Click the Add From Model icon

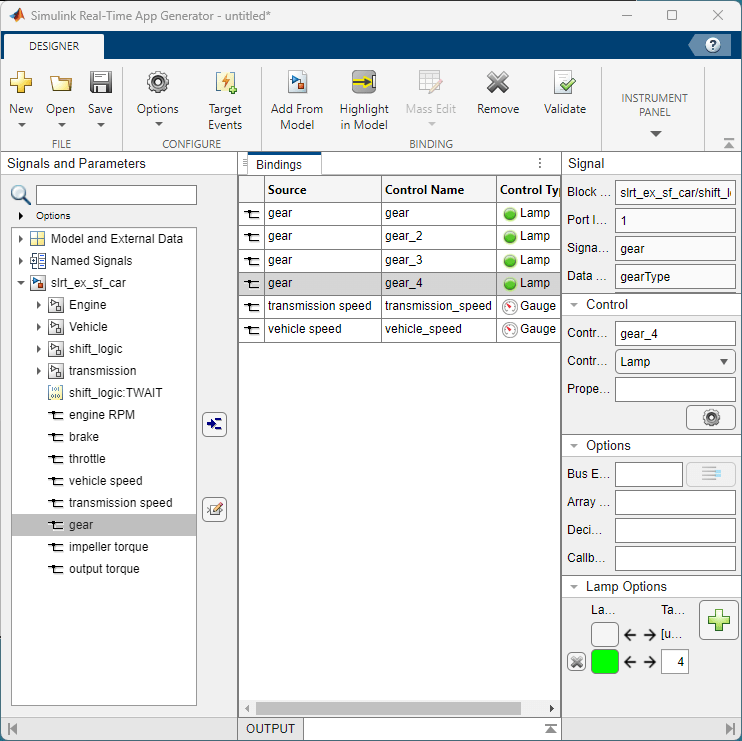297,84
